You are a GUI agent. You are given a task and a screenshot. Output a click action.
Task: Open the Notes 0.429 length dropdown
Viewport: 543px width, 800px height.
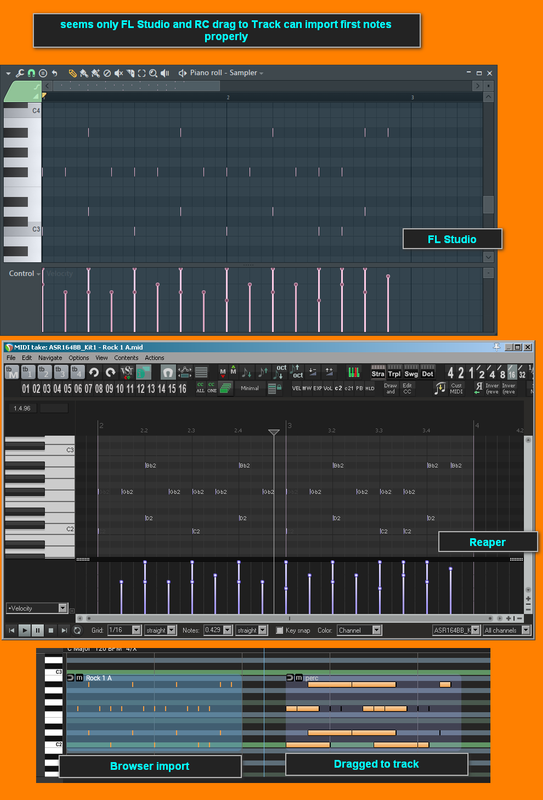tap(217, 631)
